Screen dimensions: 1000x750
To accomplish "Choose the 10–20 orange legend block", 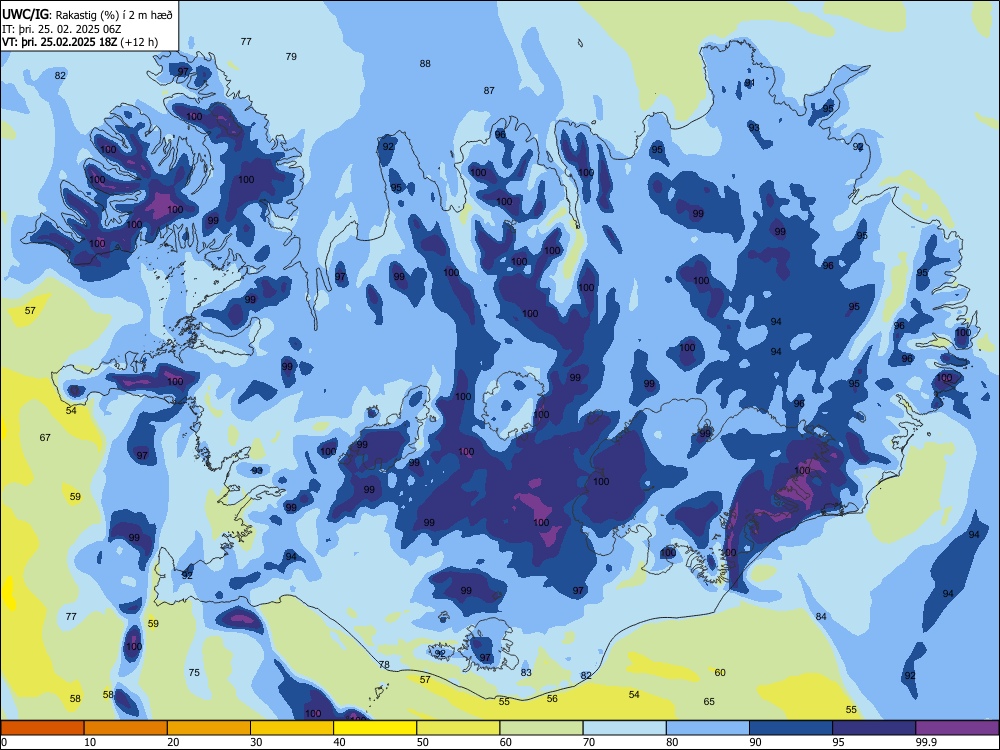I will click(125, 728).
